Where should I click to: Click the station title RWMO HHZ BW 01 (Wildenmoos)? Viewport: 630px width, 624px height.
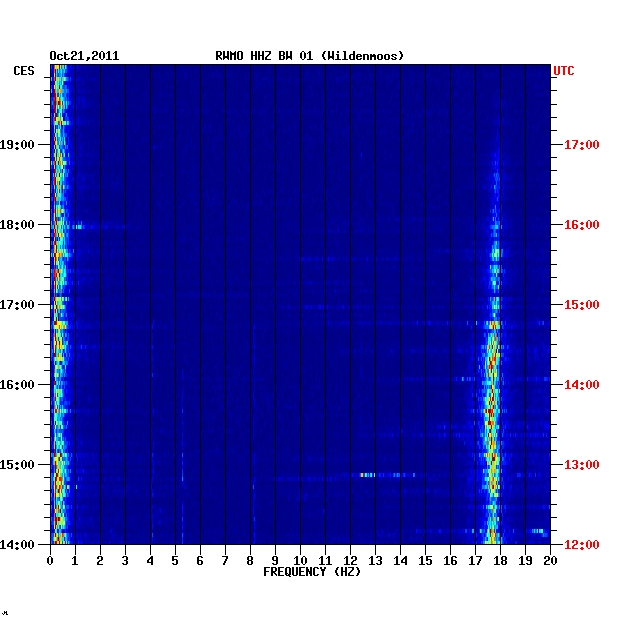pos(309,56)
